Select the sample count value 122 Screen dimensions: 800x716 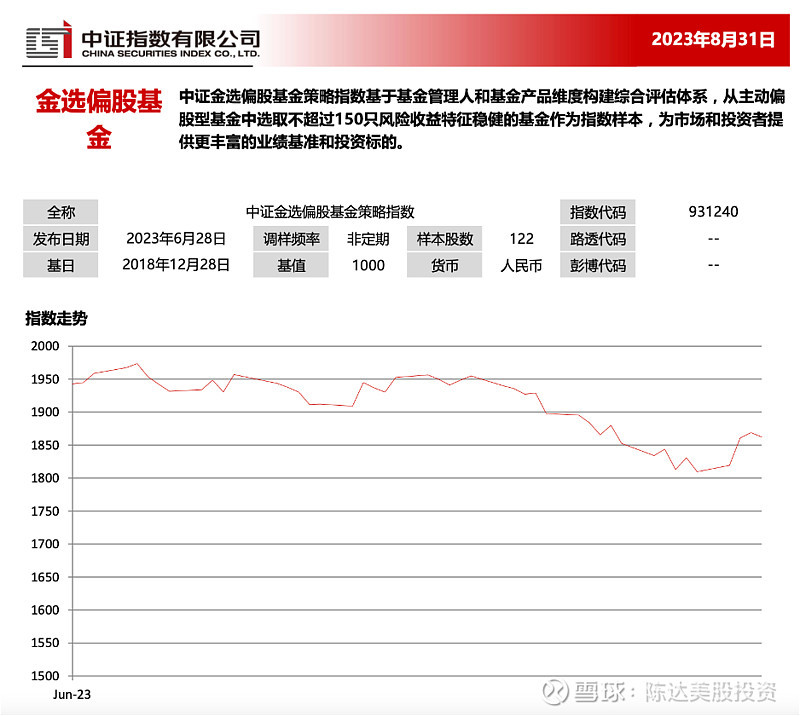click(521, 239)
